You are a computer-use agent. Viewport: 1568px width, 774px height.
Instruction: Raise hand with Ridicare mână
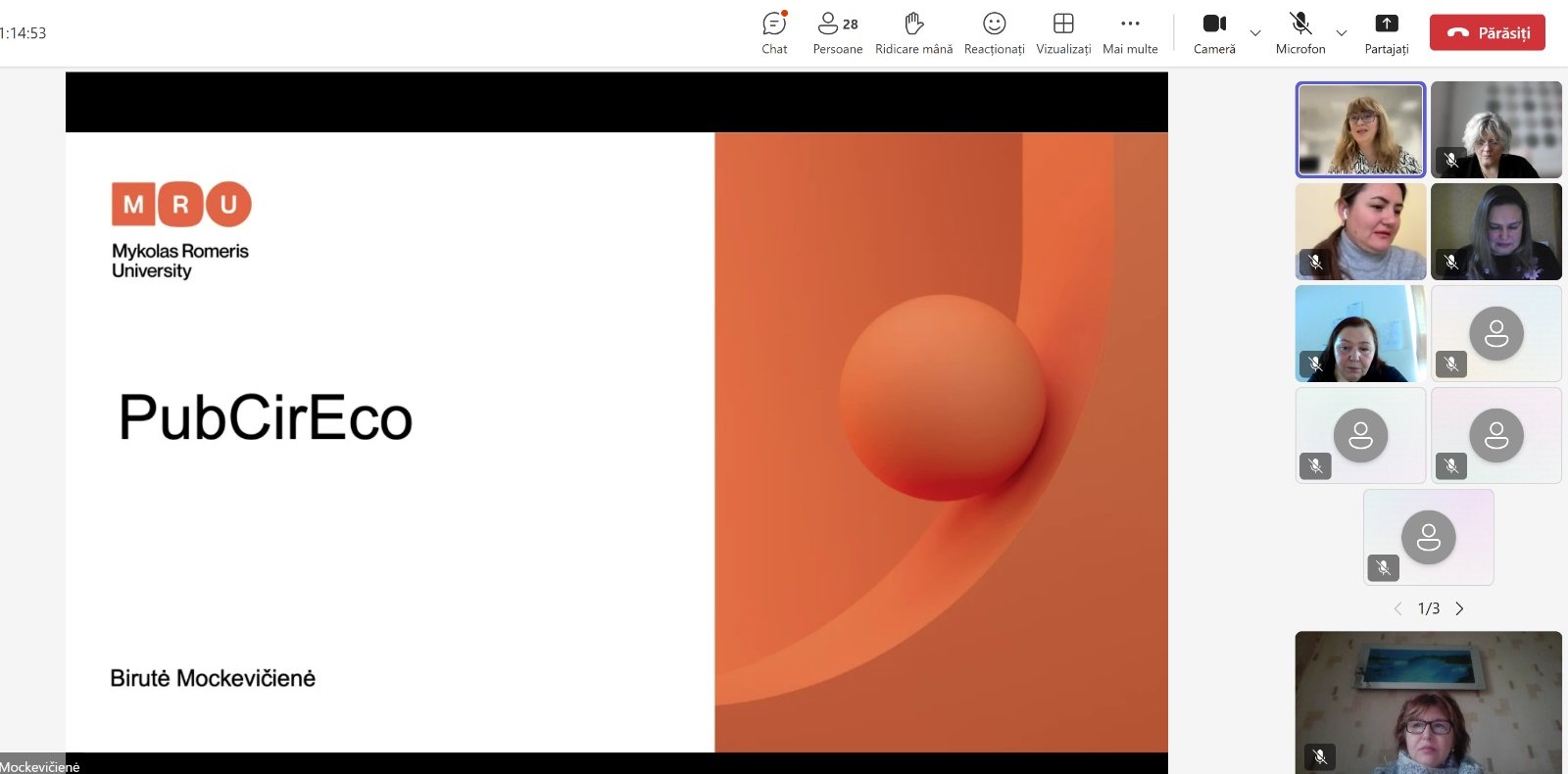pos(913,32)
